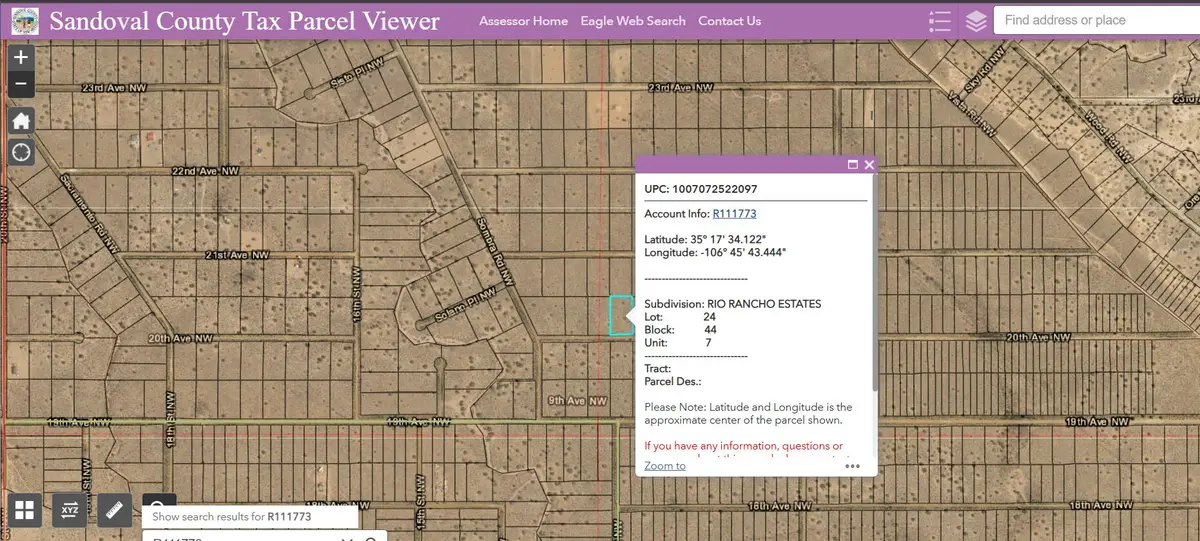Maximize the parcel info popup
This screenshot has height=541, width=1200.
(x=853, y=165)
